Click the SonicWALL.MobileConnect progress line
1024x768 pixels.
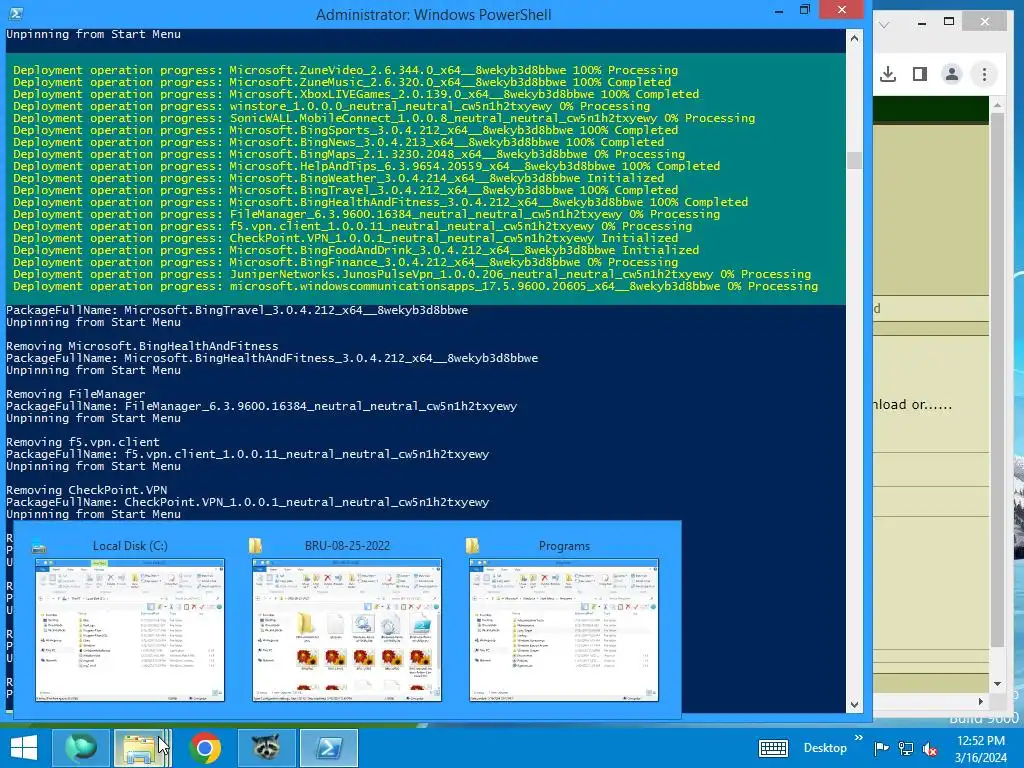coord(384,118)
